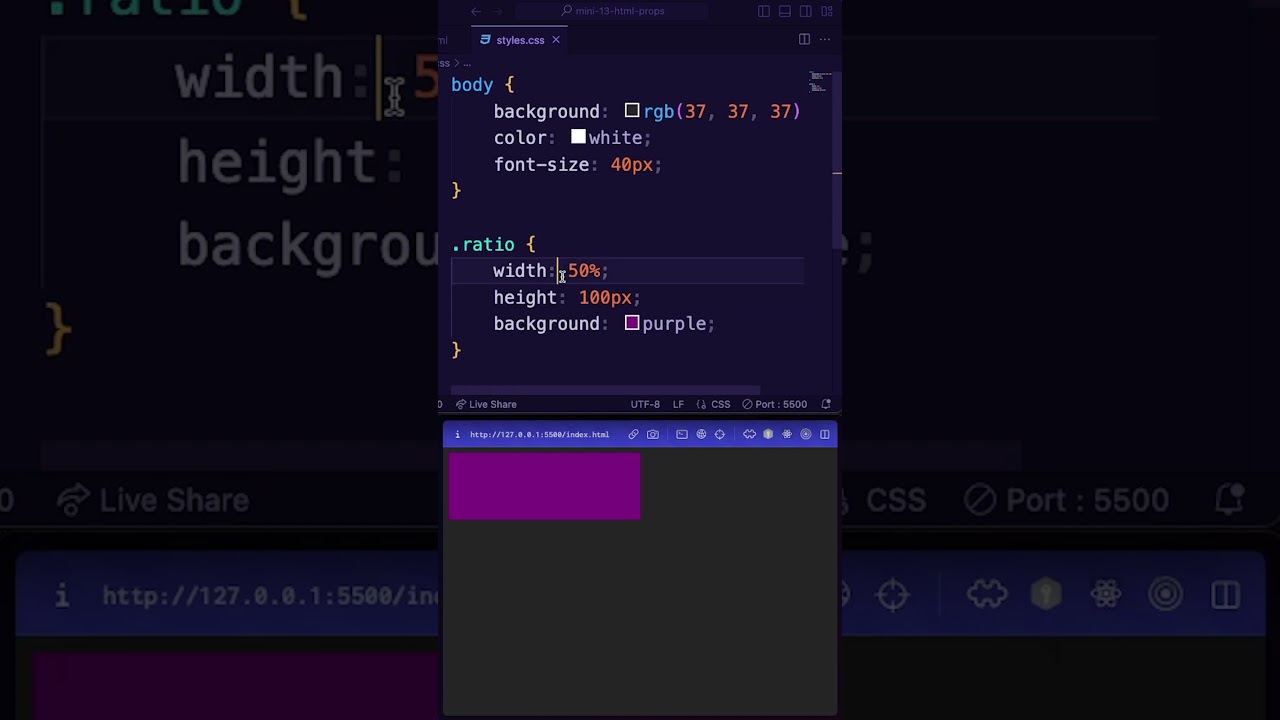Close the styles.css tab

tap(555, 40)
